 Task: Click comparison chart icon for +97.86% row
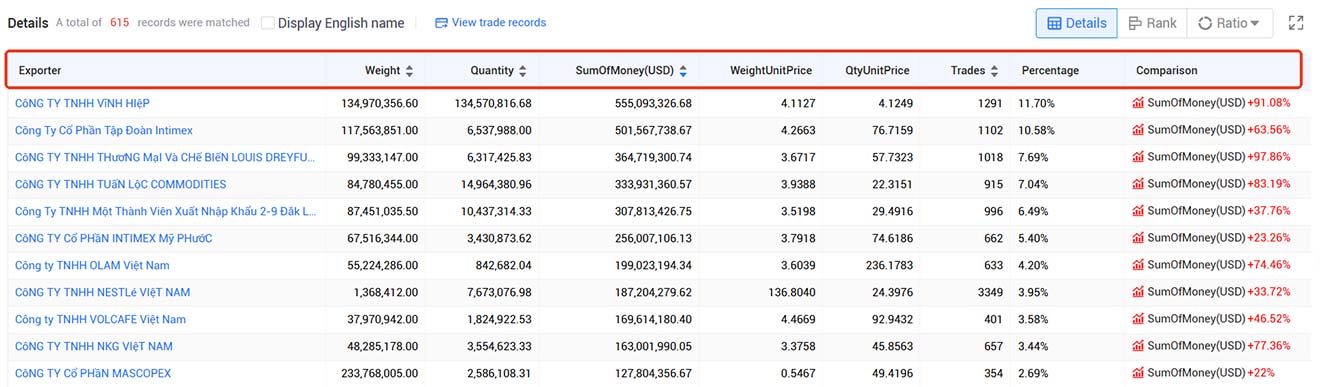1138,157
